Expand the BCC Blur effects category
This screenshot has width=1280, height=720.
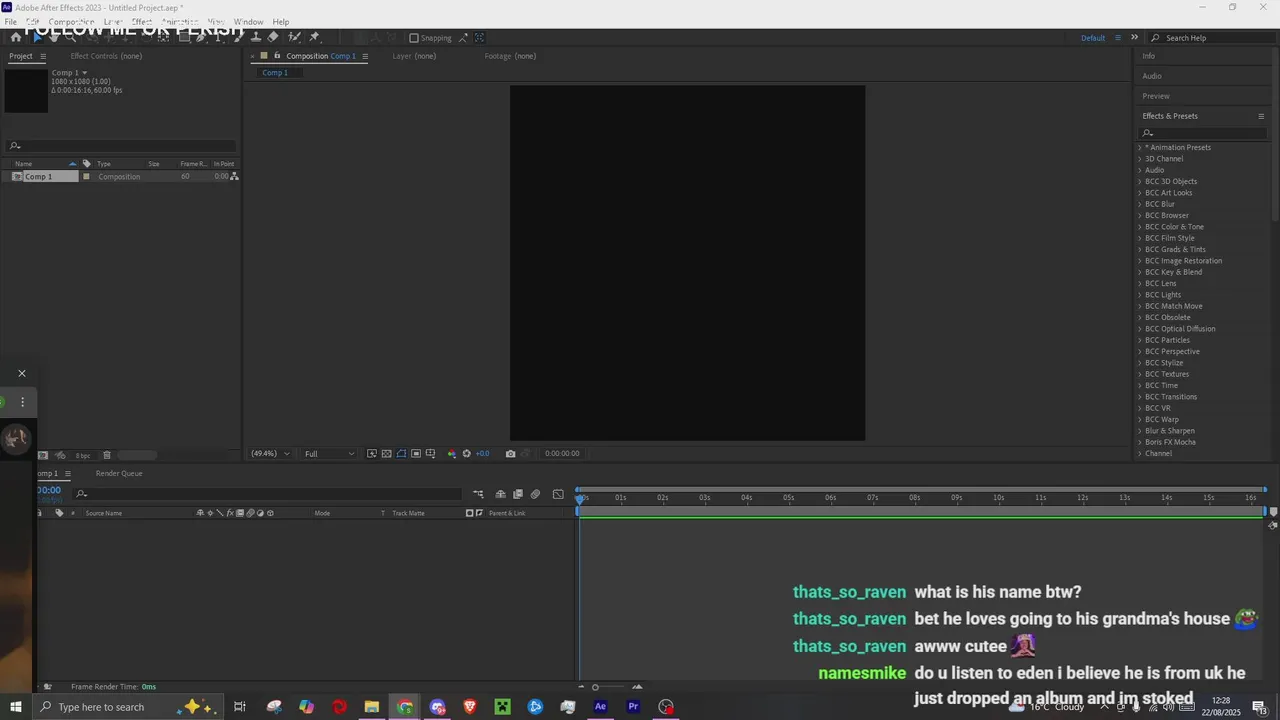pyautogui.click(x=1139, y=204)
